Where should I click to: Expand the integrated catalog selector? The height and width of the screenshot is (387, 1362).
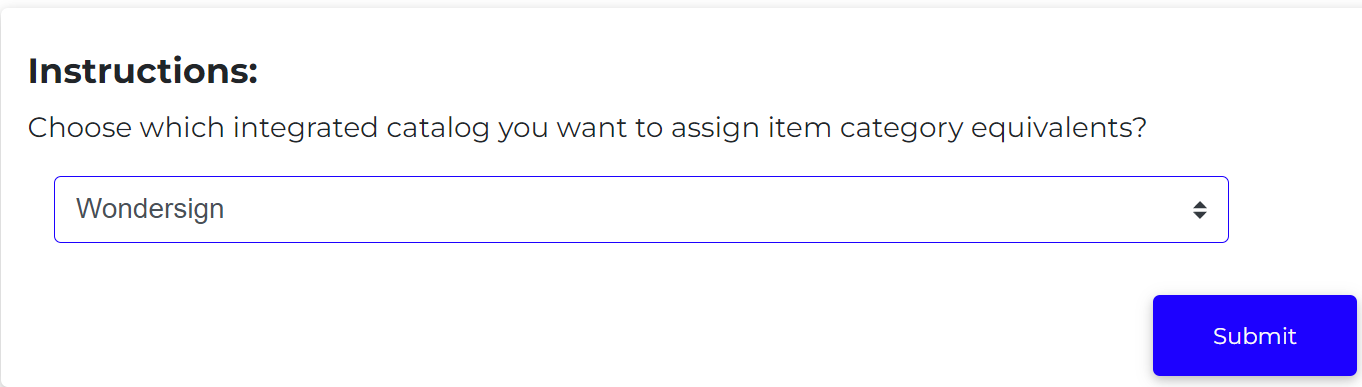click(x=641, y=209)
